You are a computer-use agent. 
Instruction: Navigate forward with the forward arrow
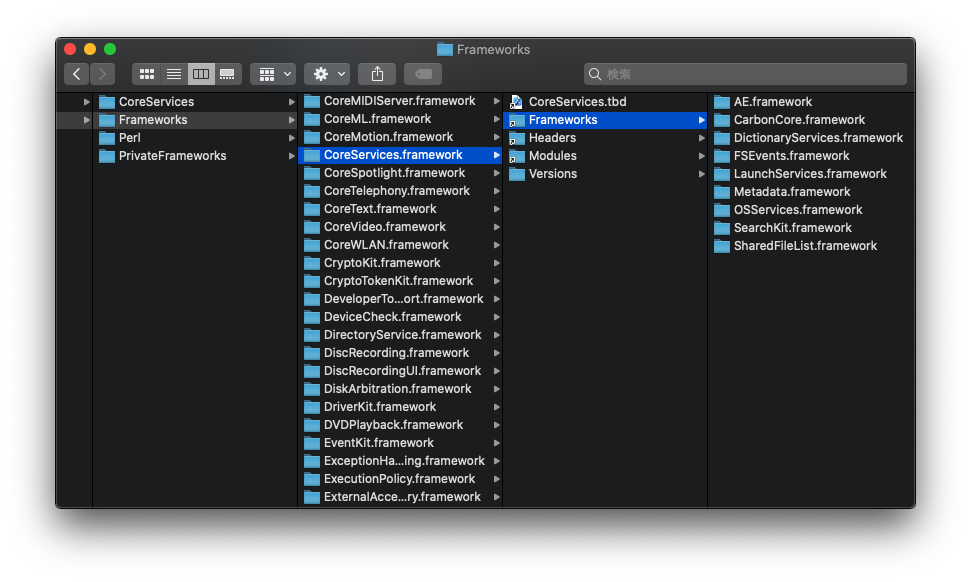101,73
